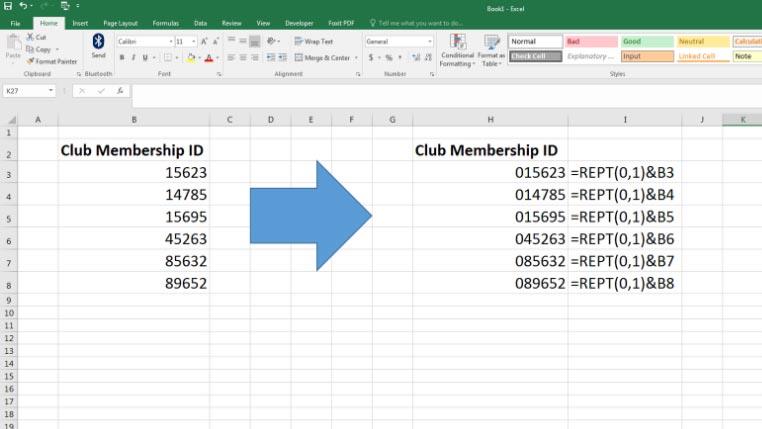The height and width of the screenshot is (429, 762).
Task: Open the File tab
Action: pos(15,23)
